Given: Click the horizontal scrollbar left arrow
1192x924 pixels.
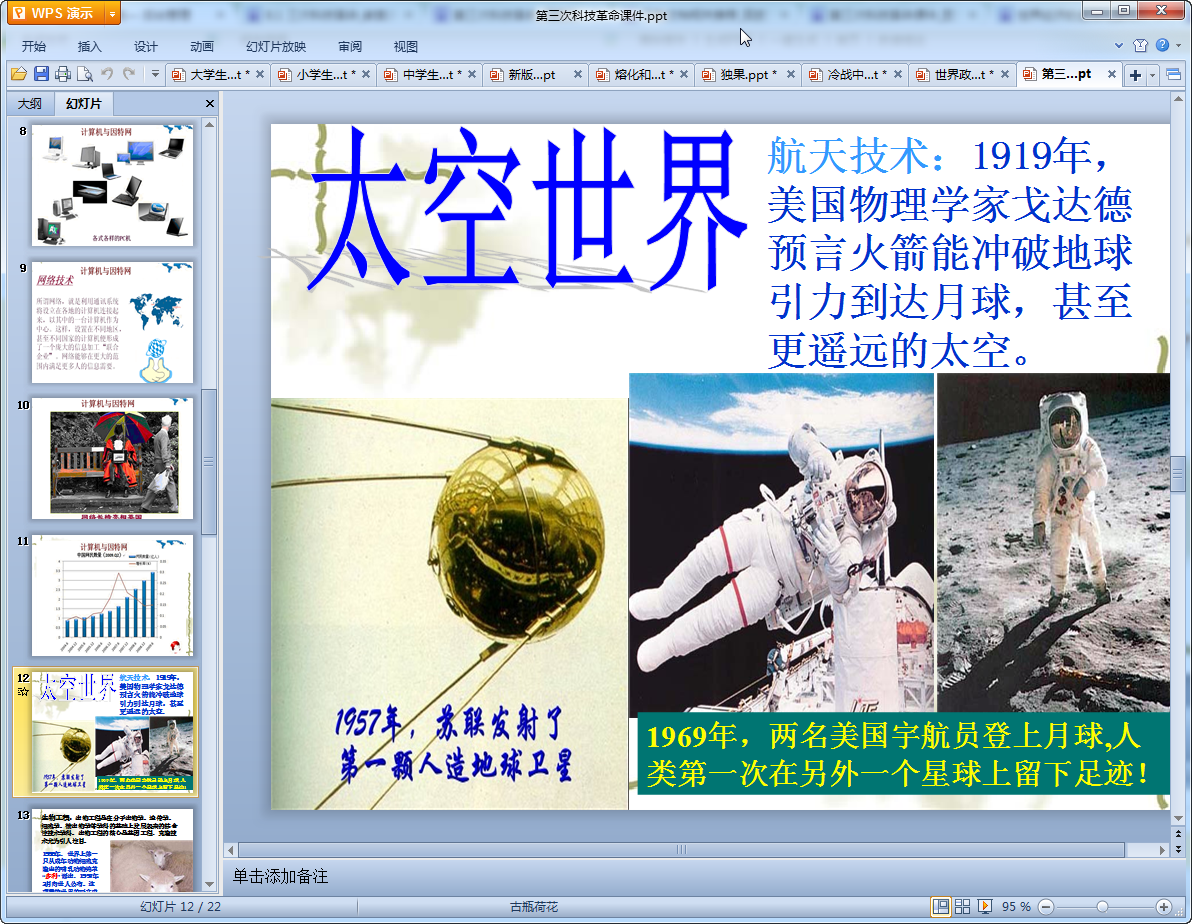Looking at the screenshot, I should [230, 849].
